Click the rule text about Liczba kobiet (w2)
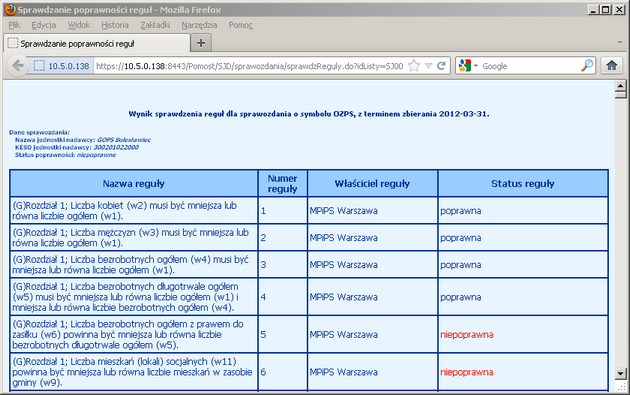Screen dimensions: 630x395 click(125, 211)
